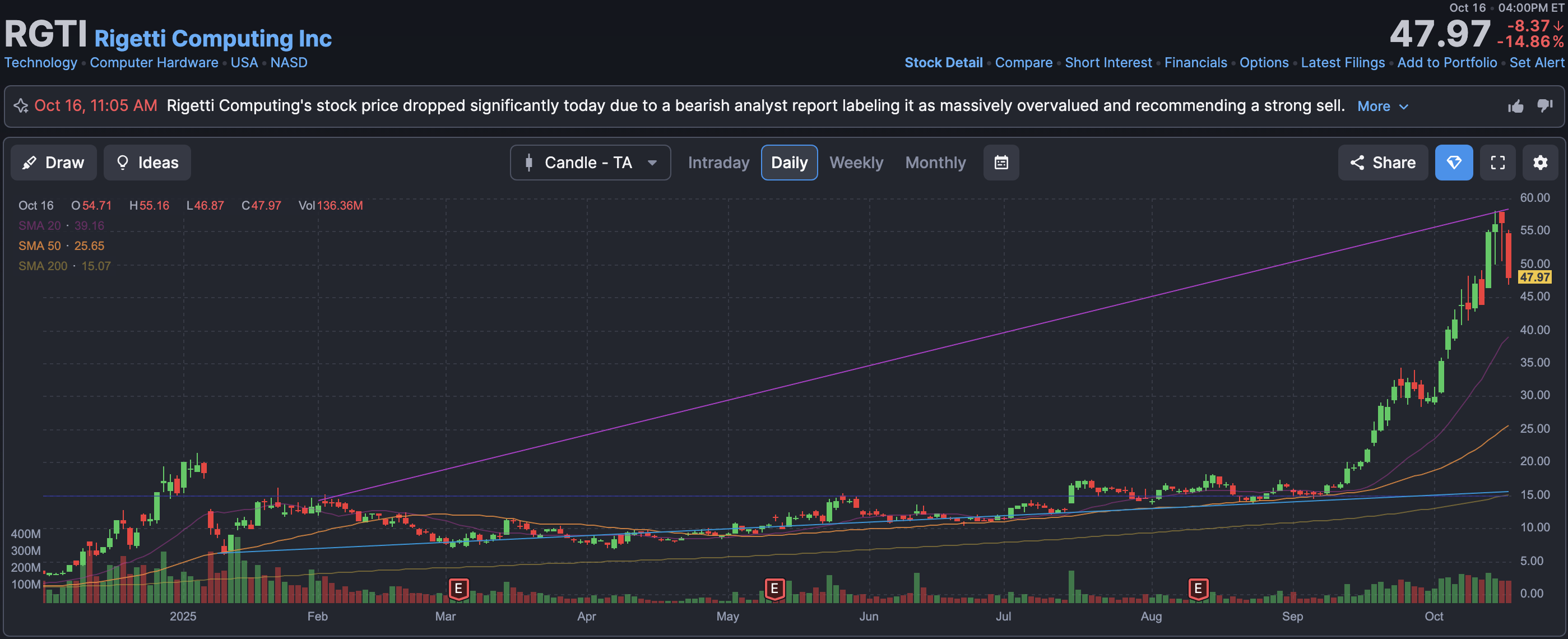Image resolution: width=1568 pixels, height=639 pixels.
Task: Select the Monthly timeframe
Action: 935,163
